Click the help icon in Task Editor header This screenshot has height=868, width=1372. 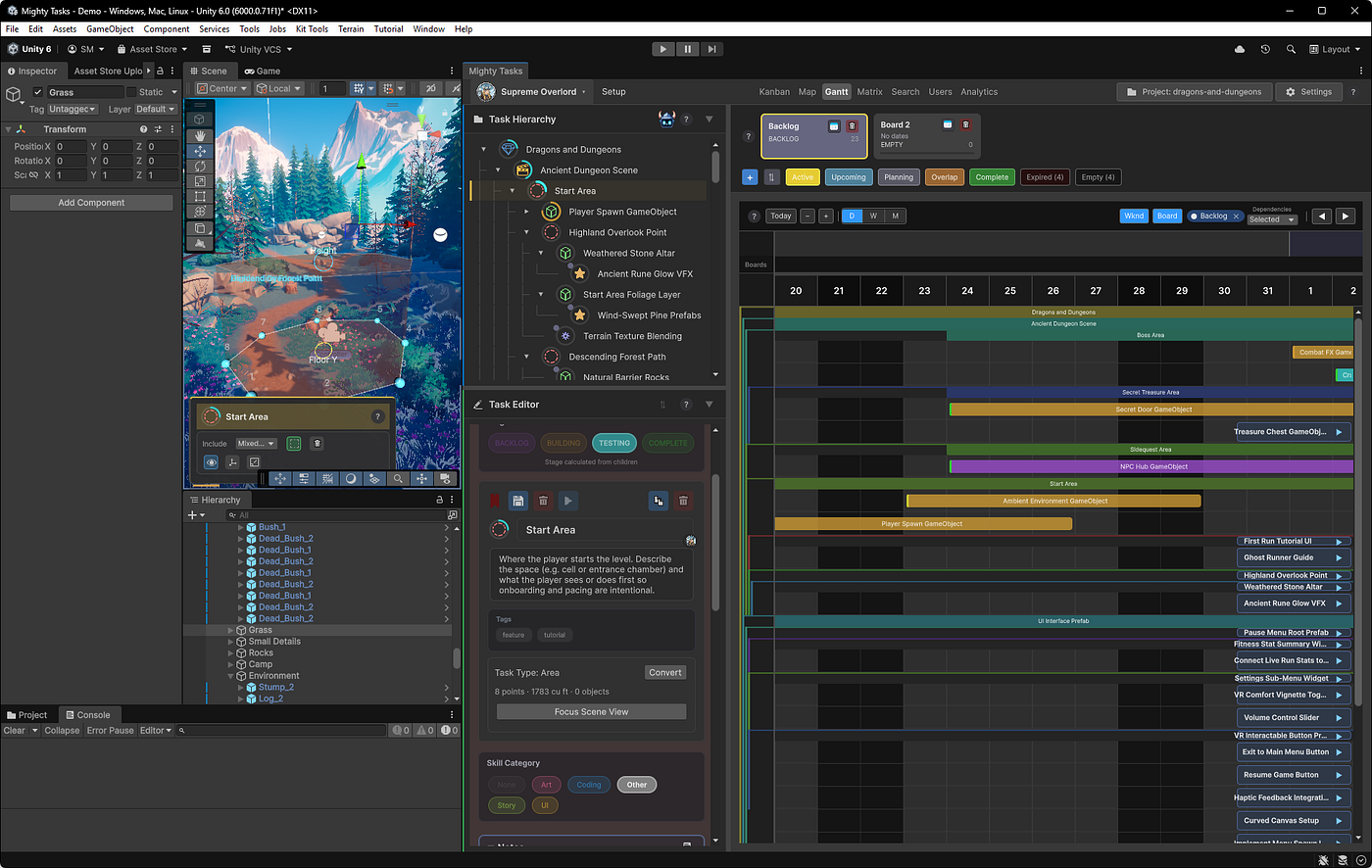point(686,405)
